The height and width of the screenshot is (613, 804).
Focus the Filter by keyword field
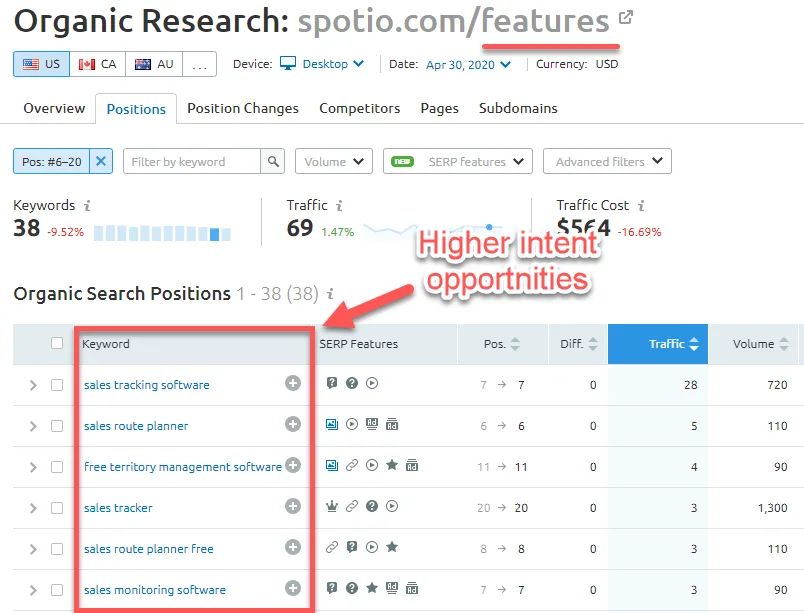192,161
